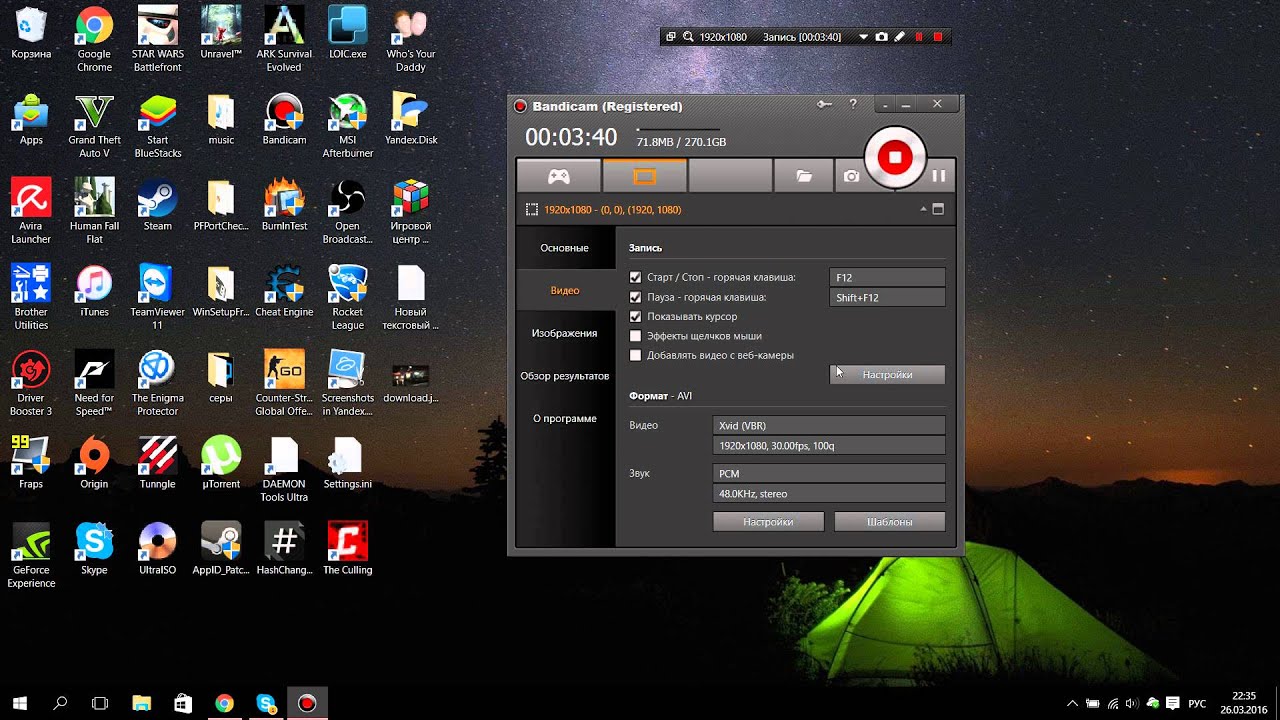The width and height of the screenshot is (1280, 720).
Task: Open clock showing 22:35
Action: coord(1243,703)
